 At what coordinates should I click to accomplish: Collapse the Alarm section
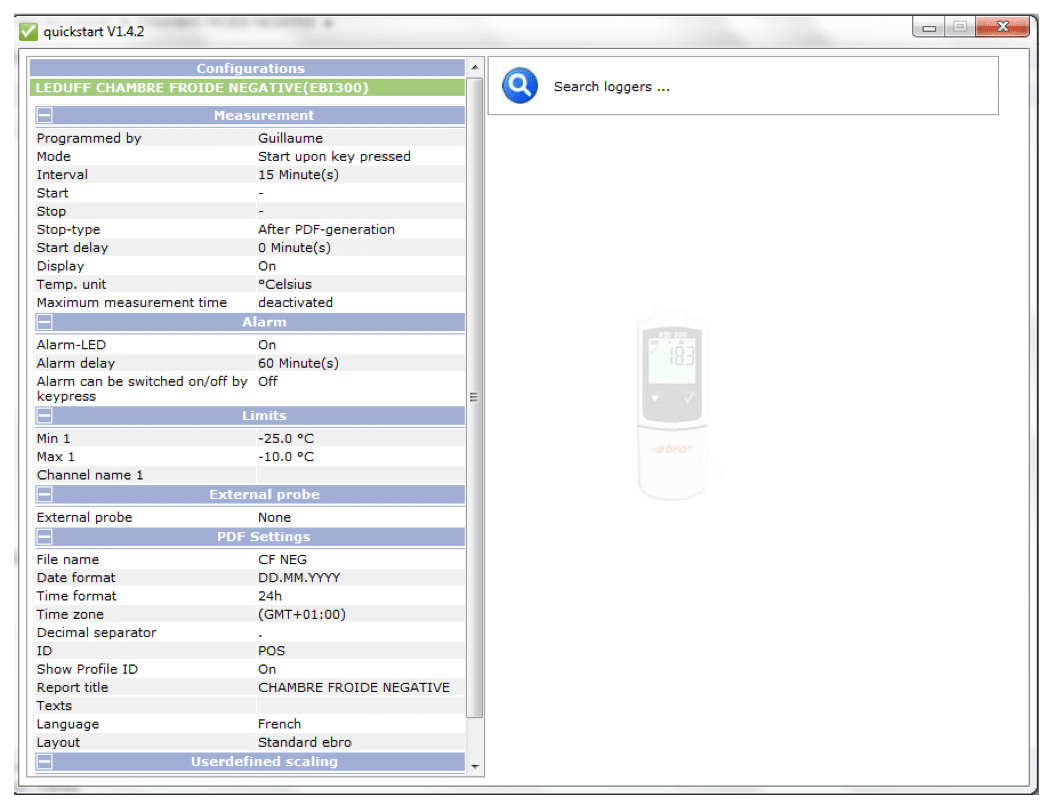(x=45, y=323)
